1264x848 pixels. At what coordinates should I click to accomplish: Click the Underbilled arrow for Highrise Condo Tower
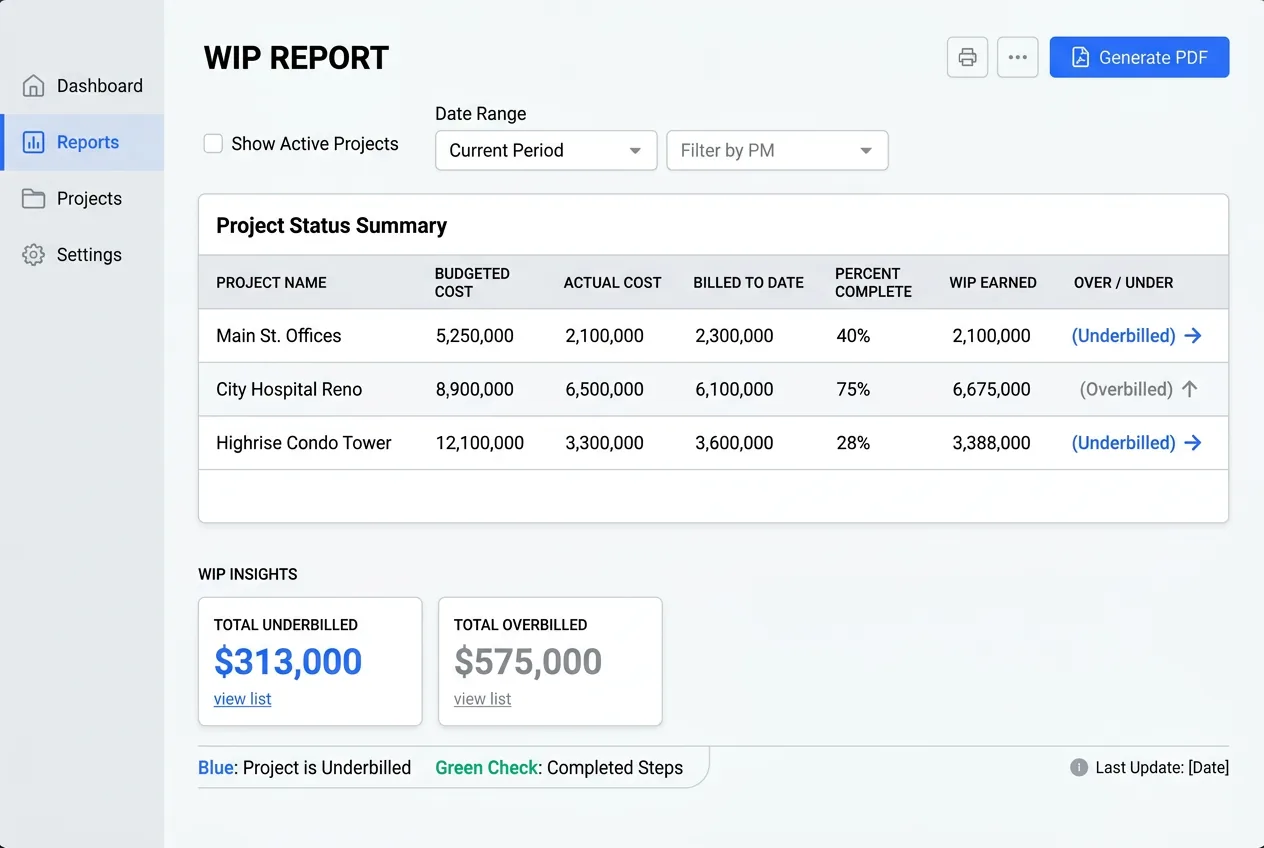pos(1192,442)
